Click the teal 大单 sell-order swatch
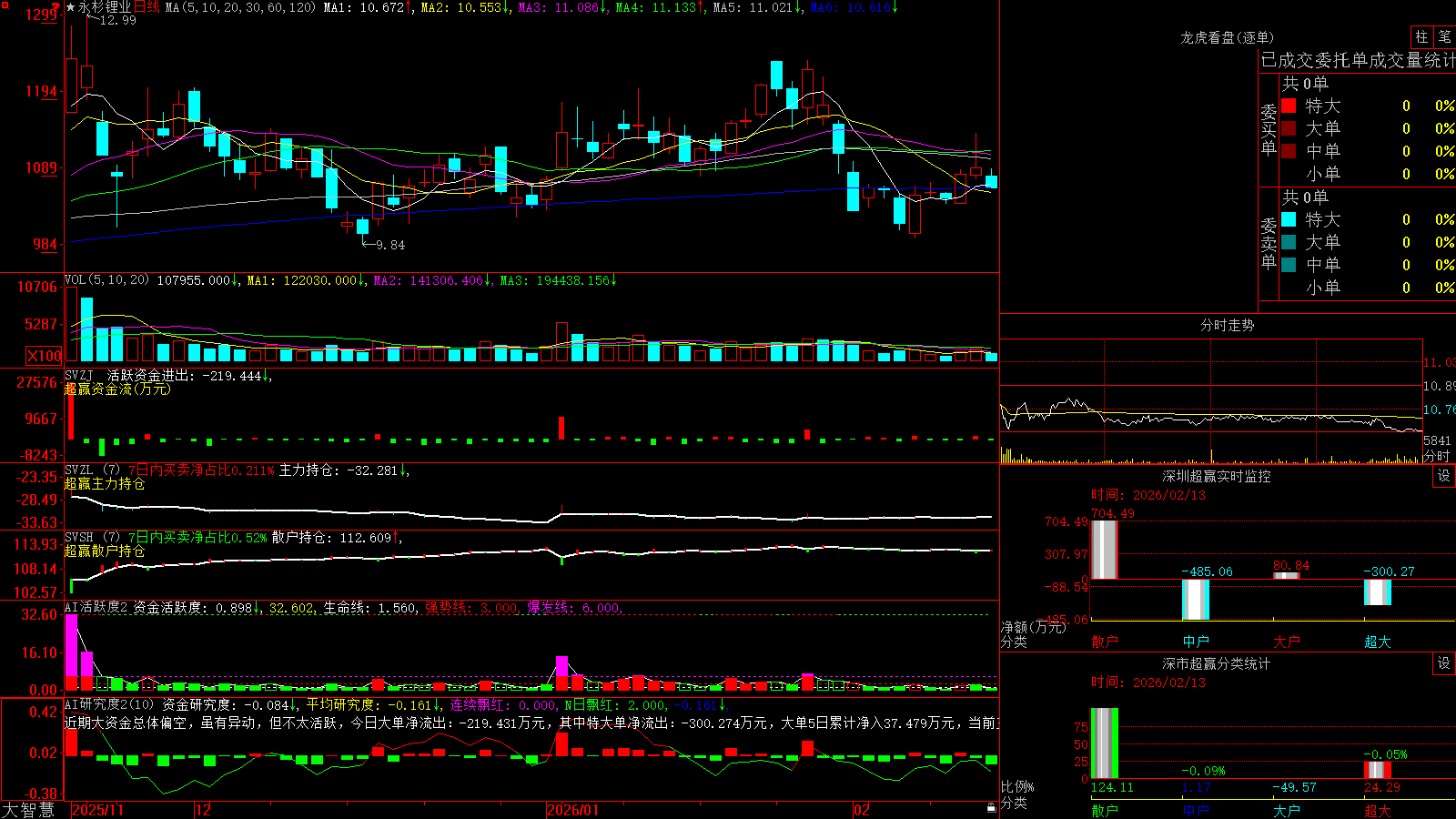1456x819 pixels. click(x=1289, y=242)
